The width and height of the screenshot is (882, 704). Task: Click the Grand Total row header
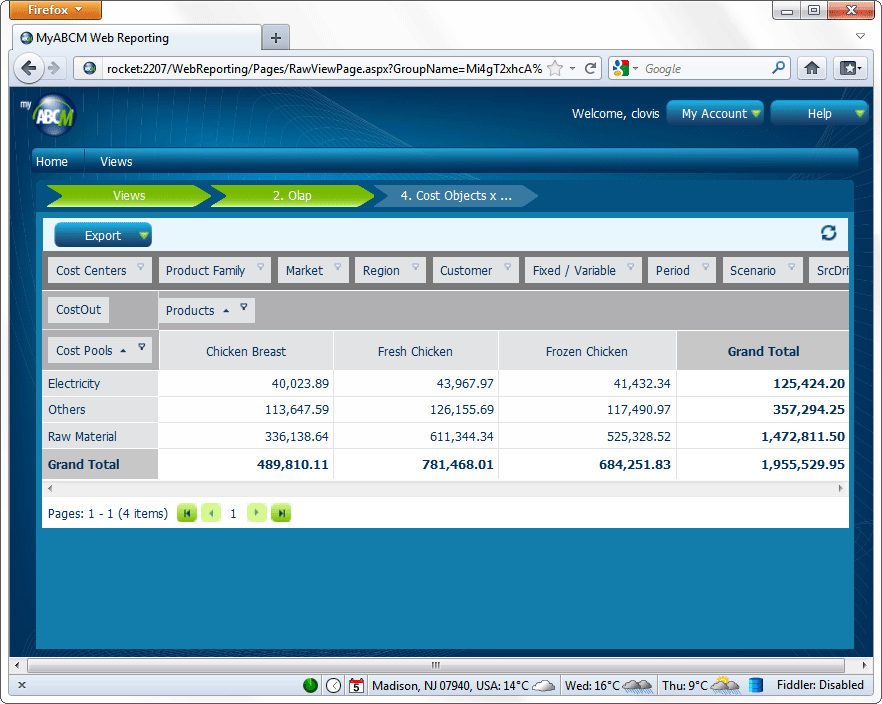click(x=100, y=464)
